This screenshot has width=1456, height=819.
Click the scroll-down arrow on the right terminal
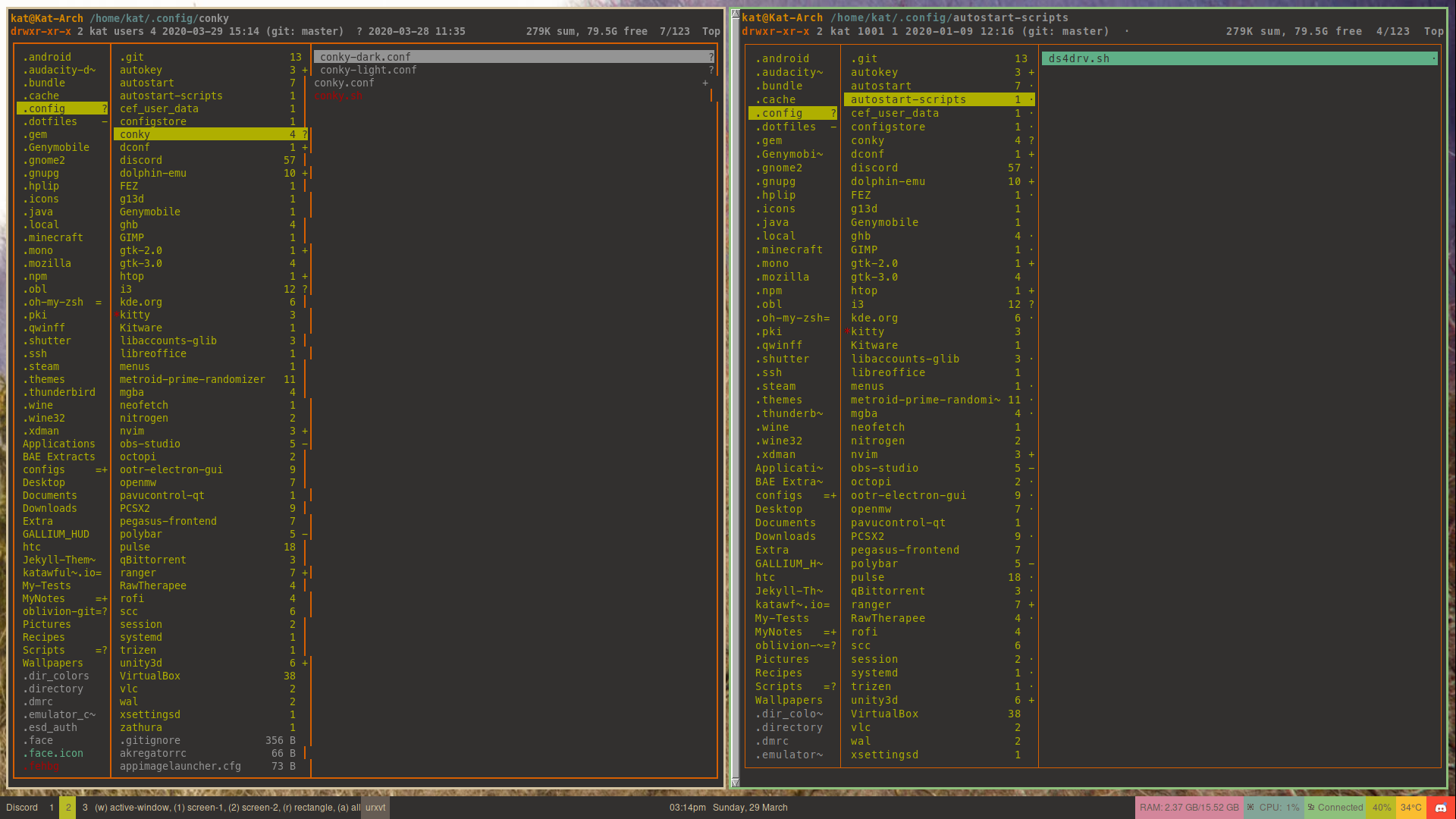[736, 782]
